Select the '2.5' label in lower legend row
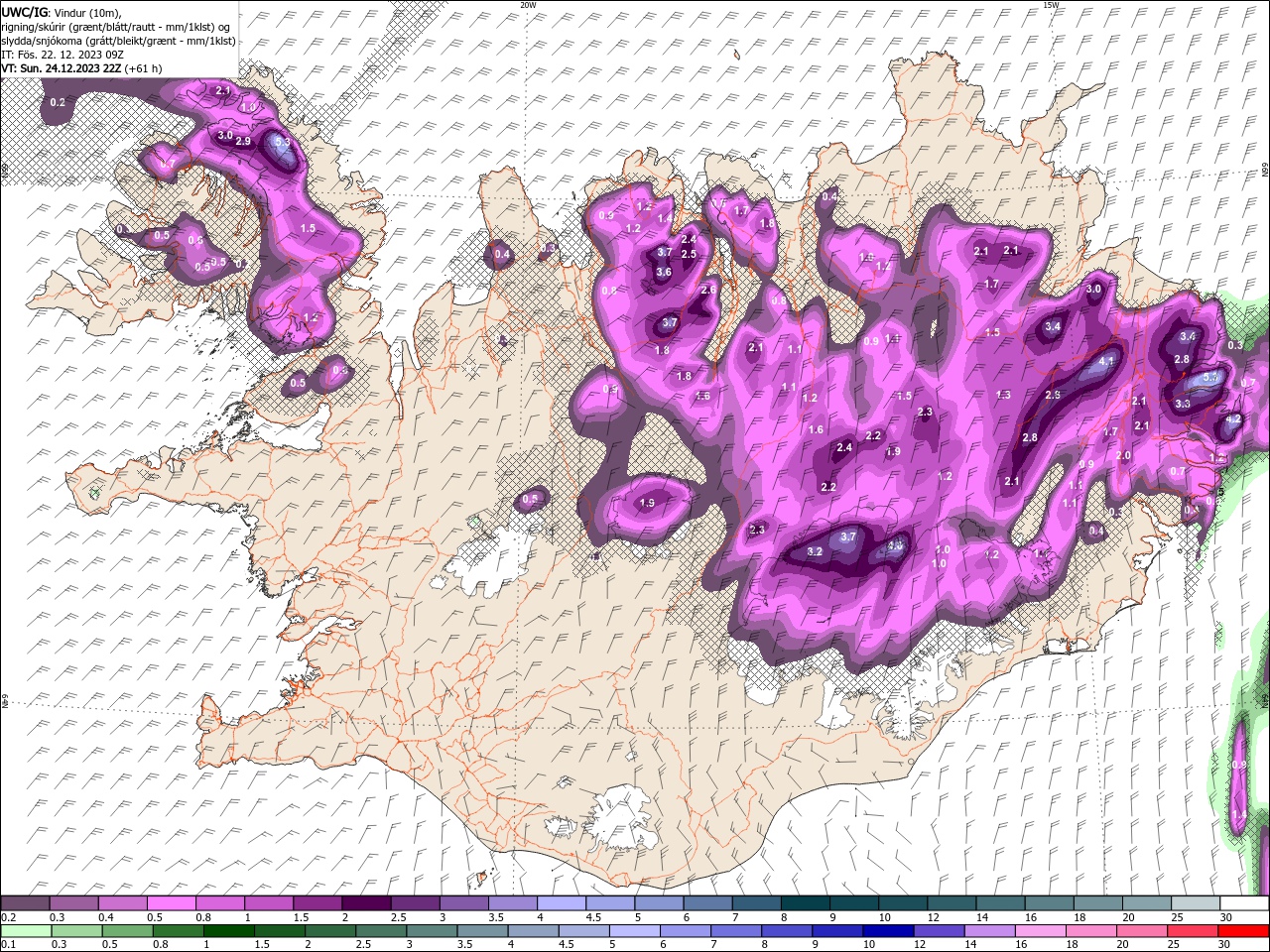The height and width of the screenshot is (952, 1270). click(363, 945)
